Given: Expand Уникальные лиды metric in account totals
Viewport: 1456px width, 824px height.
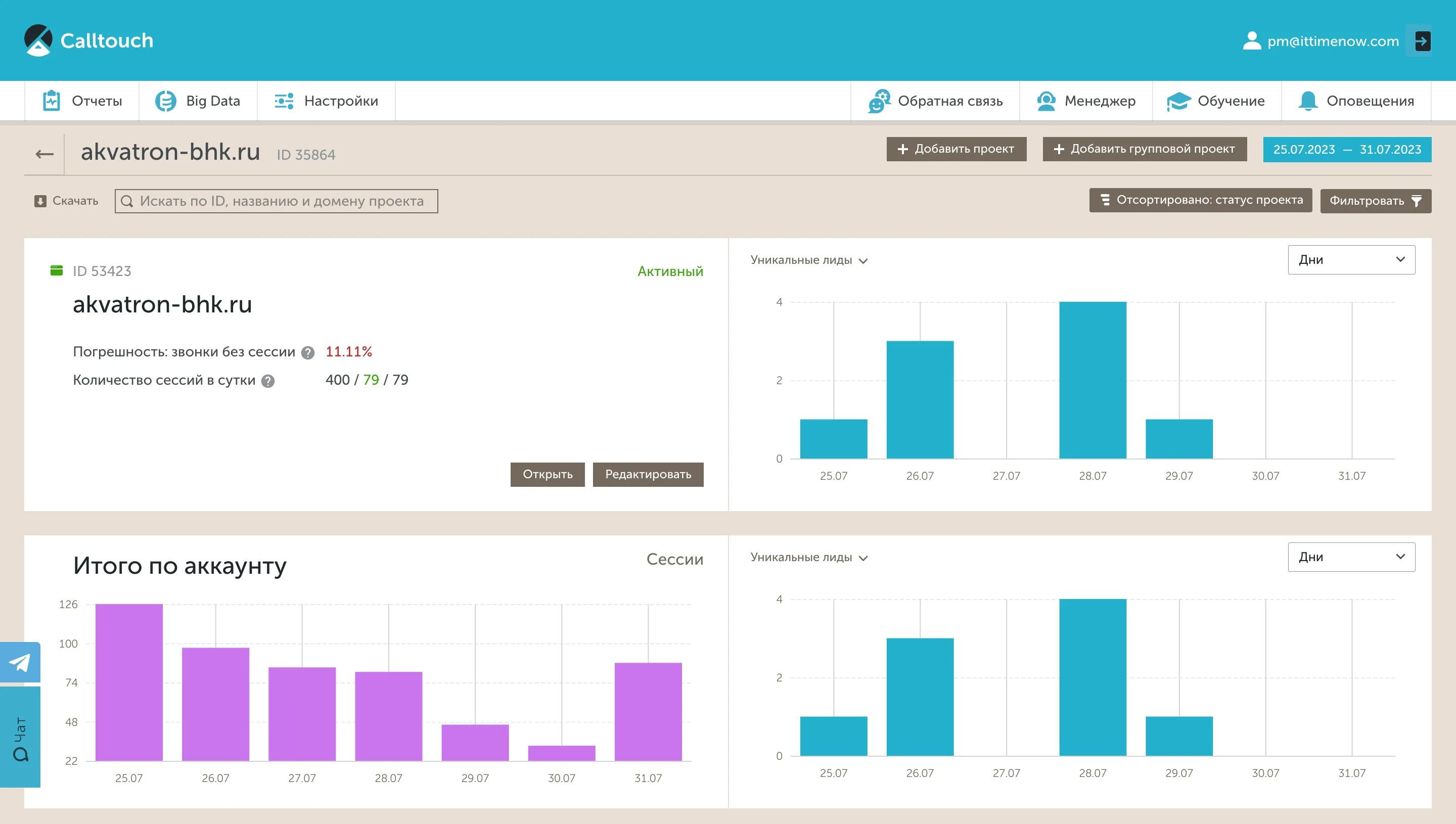Looking at the screenshot, I should [x=809, y=558].
